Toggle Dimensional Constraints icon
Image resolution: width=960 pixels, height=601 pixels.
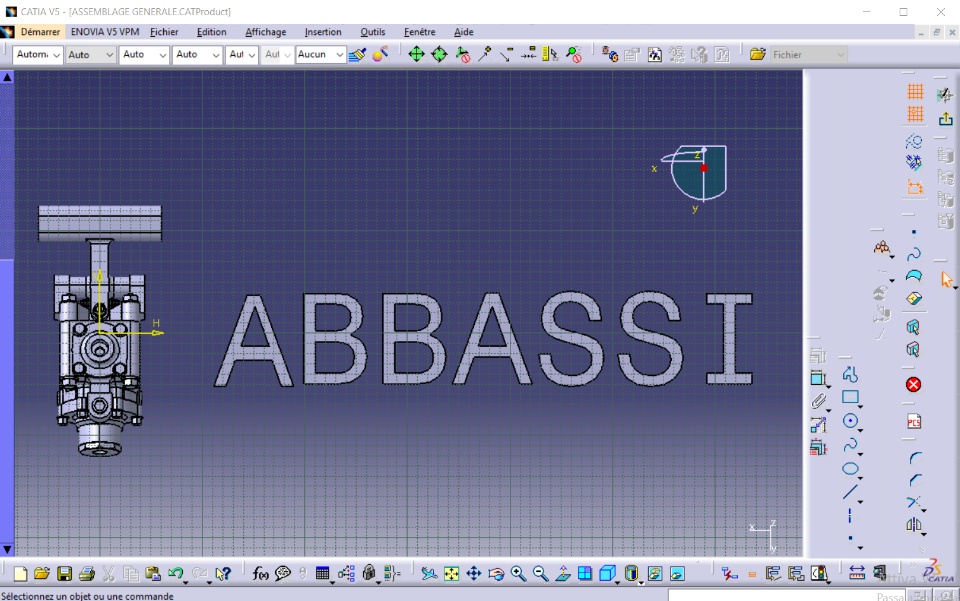(x=915, y=187)
